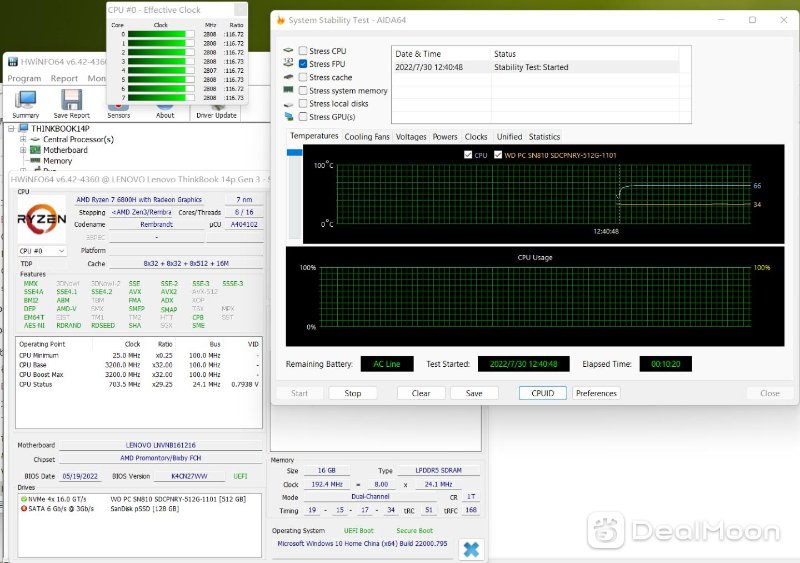Select the SanDisk pSSD drive row
The height and width of the screenshot is (563, 800).
point(140,508)
